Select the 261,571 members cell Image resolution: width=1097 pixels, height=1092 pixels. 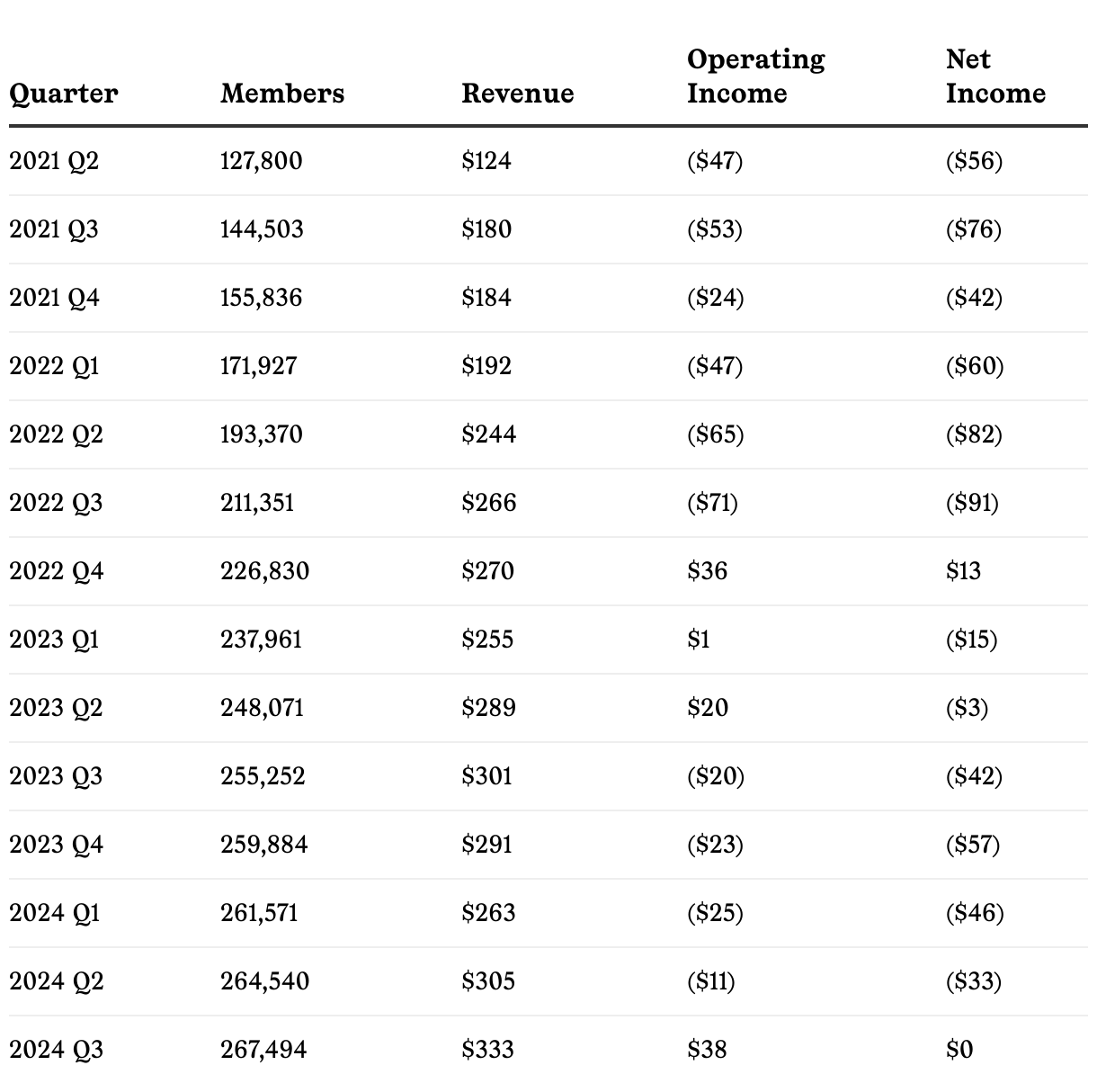coord(259,913)
